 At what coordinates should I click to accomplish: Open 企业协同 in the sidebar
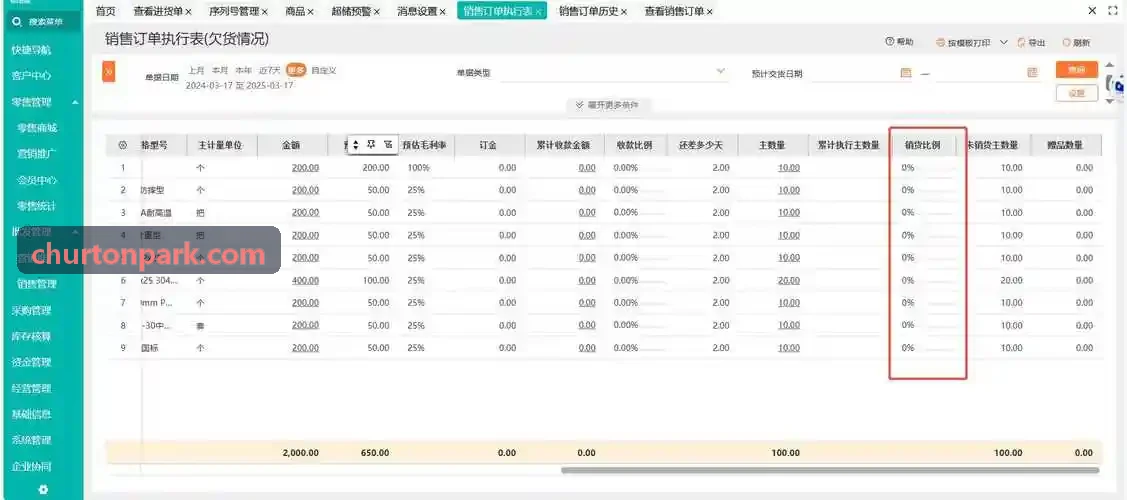coord(32,467)
